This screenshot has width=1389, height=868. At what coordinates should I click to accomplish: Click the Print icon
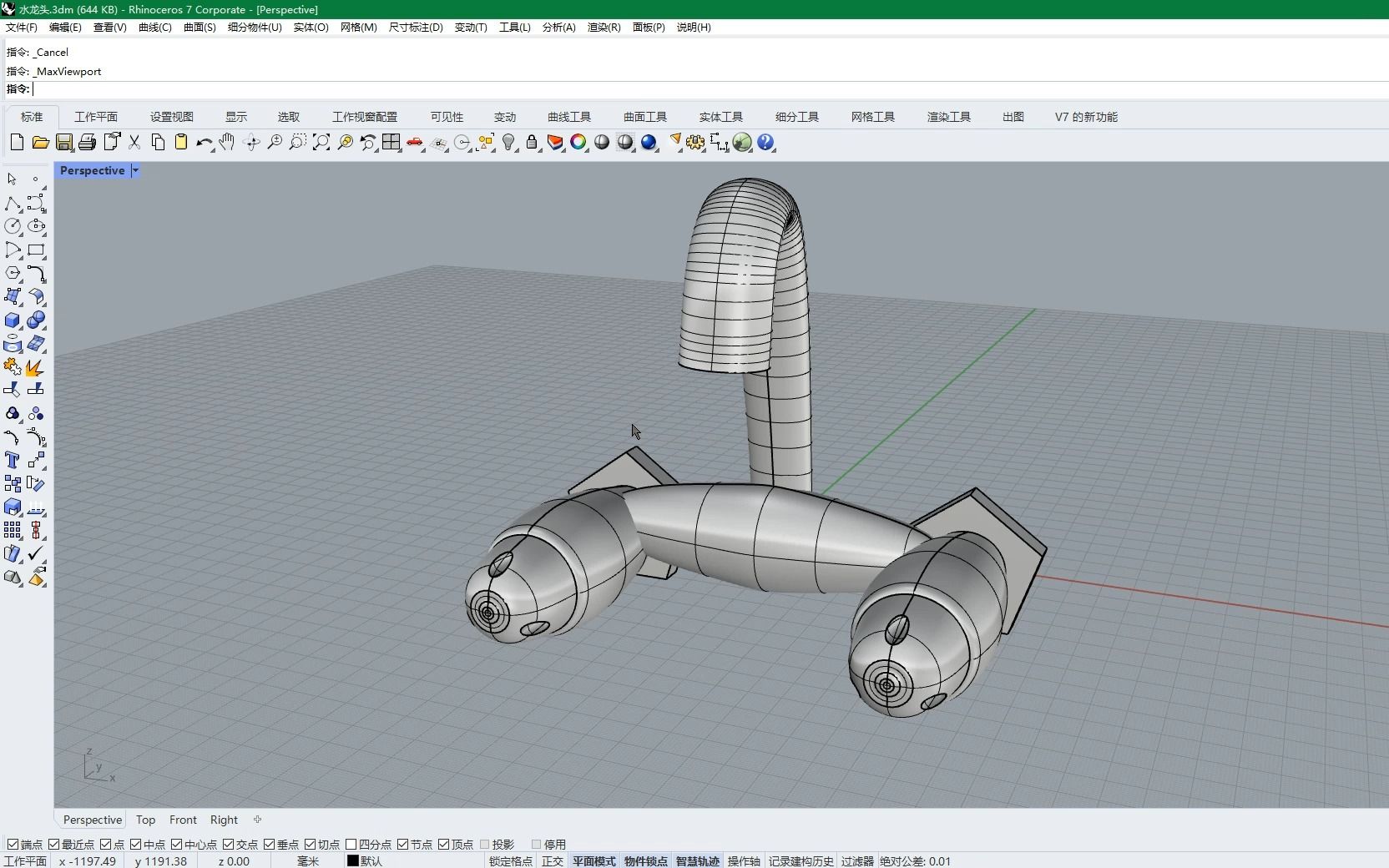click(88, 143)
